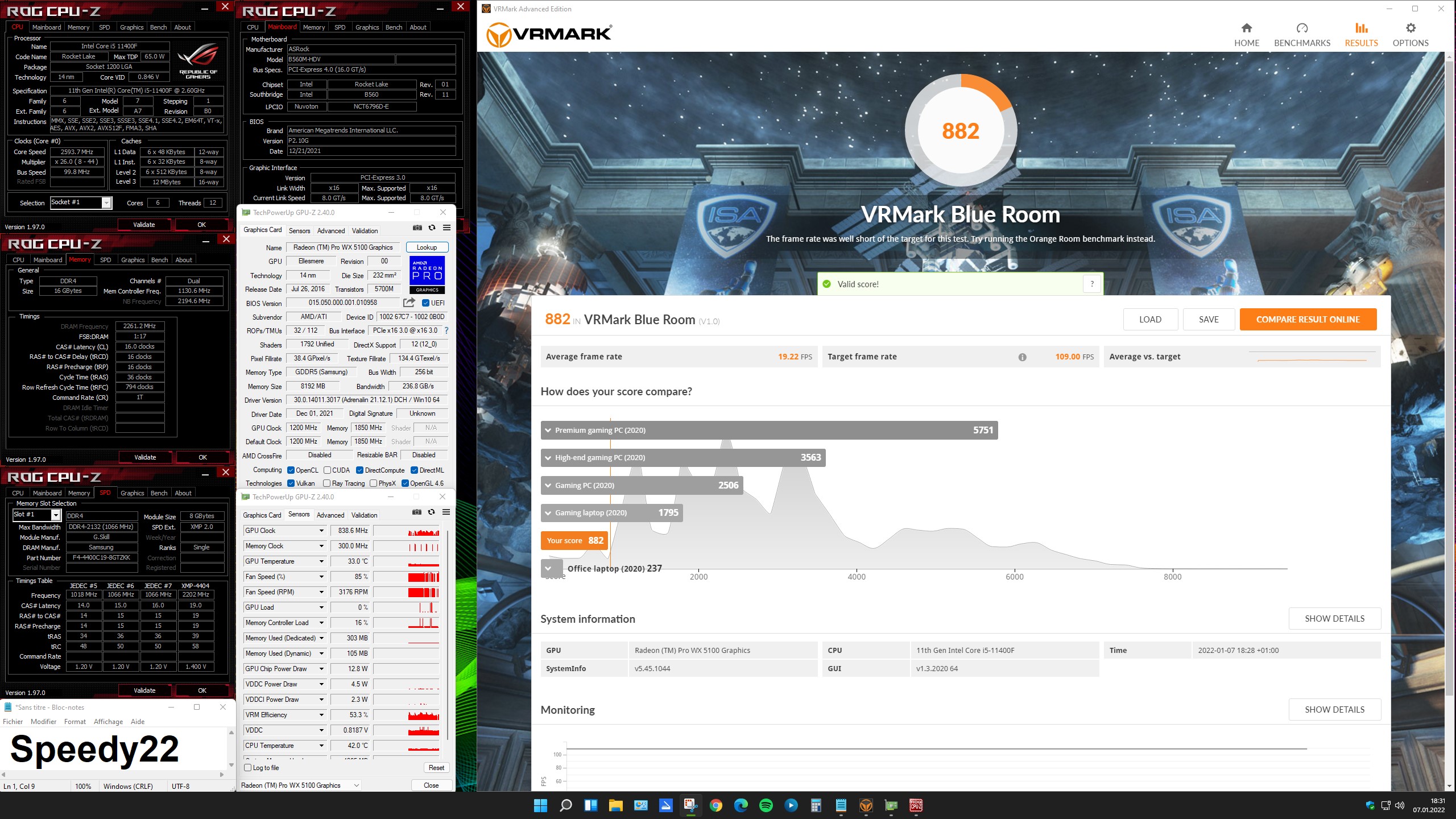
Task: Click the GPU Temperature sensor graph
Action: click(x=406, y=561)
